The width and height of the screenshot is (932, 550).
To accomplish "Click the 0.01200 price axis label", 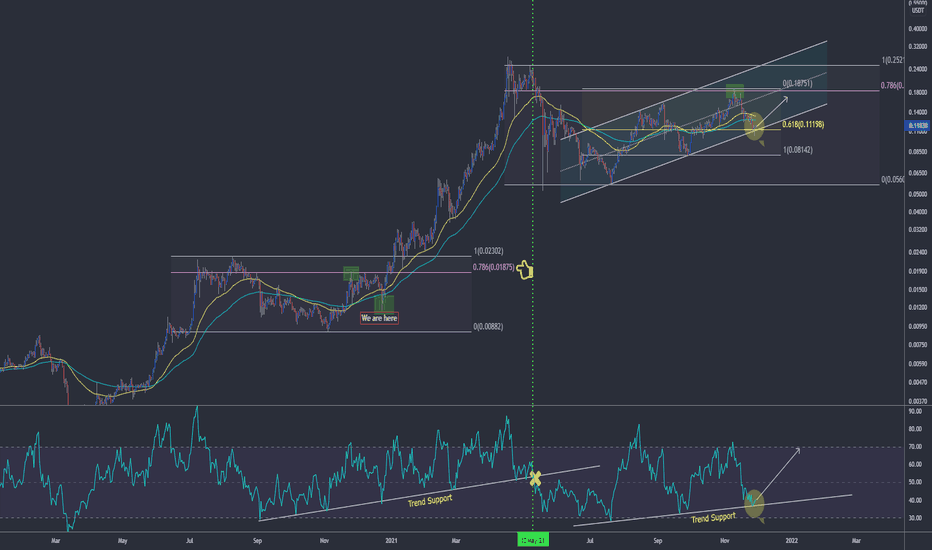I will 918,307.
